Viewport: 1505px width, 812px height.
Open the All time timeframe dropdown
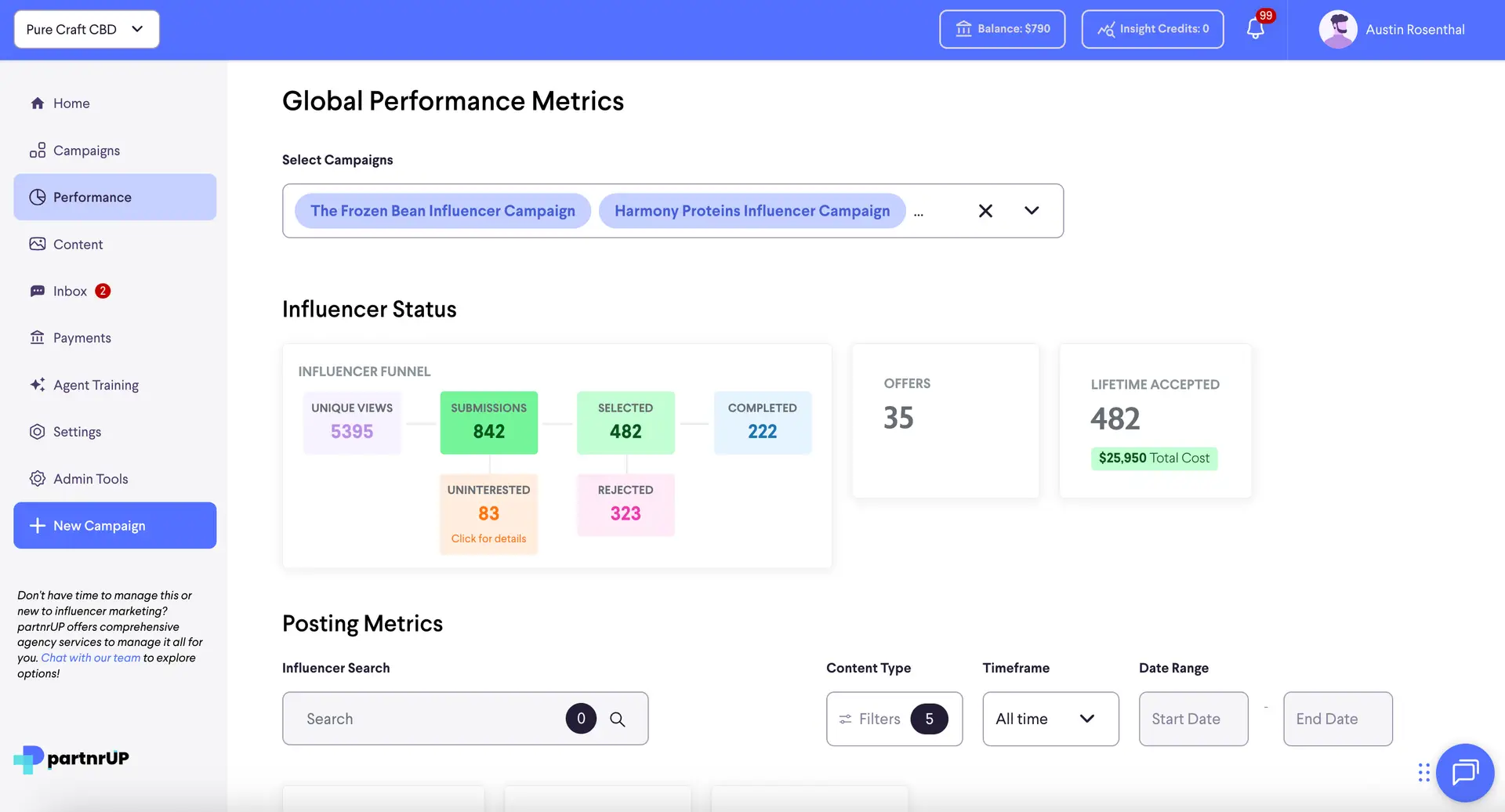[x=1050, y=719]
